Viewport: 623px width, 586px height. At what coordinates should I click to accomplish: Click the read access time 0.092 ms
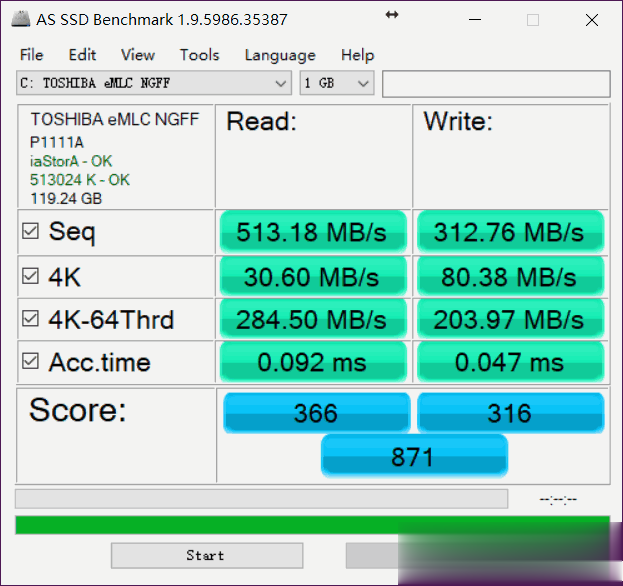[313, 362]
